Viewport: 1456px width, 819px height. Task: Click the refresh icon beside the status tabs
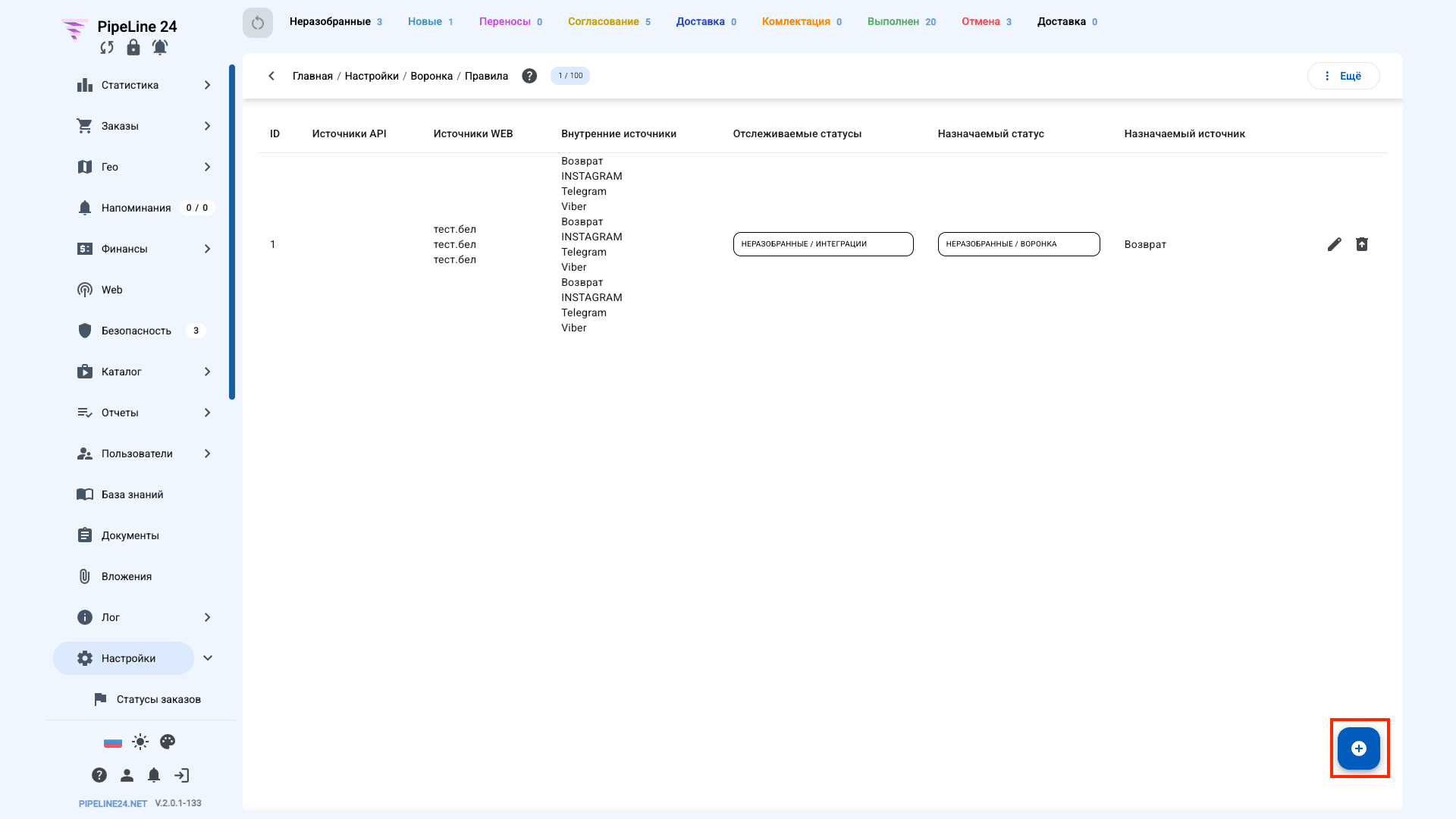258,23
